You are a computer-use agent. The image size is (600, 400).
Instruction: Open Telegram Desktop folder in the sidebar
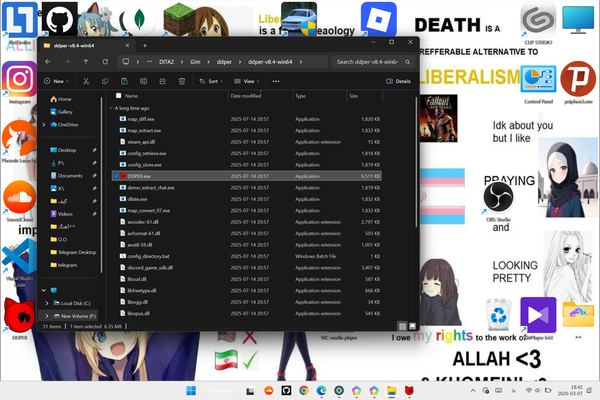(x=73, y=252)
